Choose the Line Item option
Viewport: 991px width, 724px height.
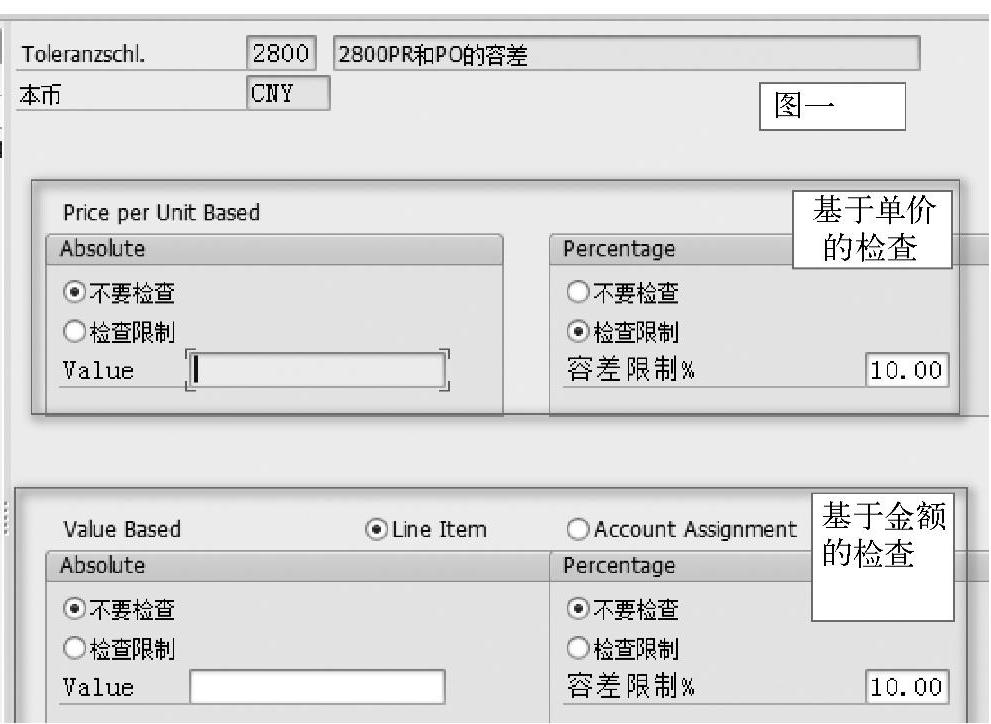(379, 529)
